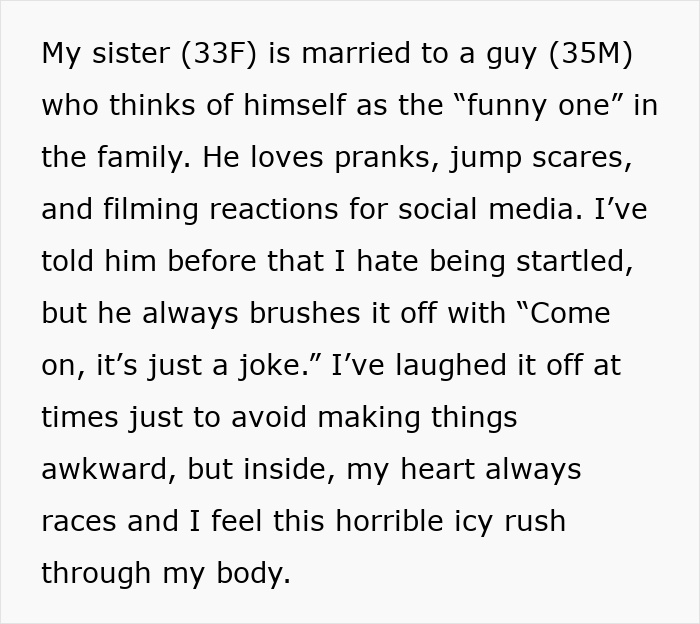The height and width of the screenshot is (624, 700).
Task: Click the word "avoid" in eighth line
Action: 269,417
